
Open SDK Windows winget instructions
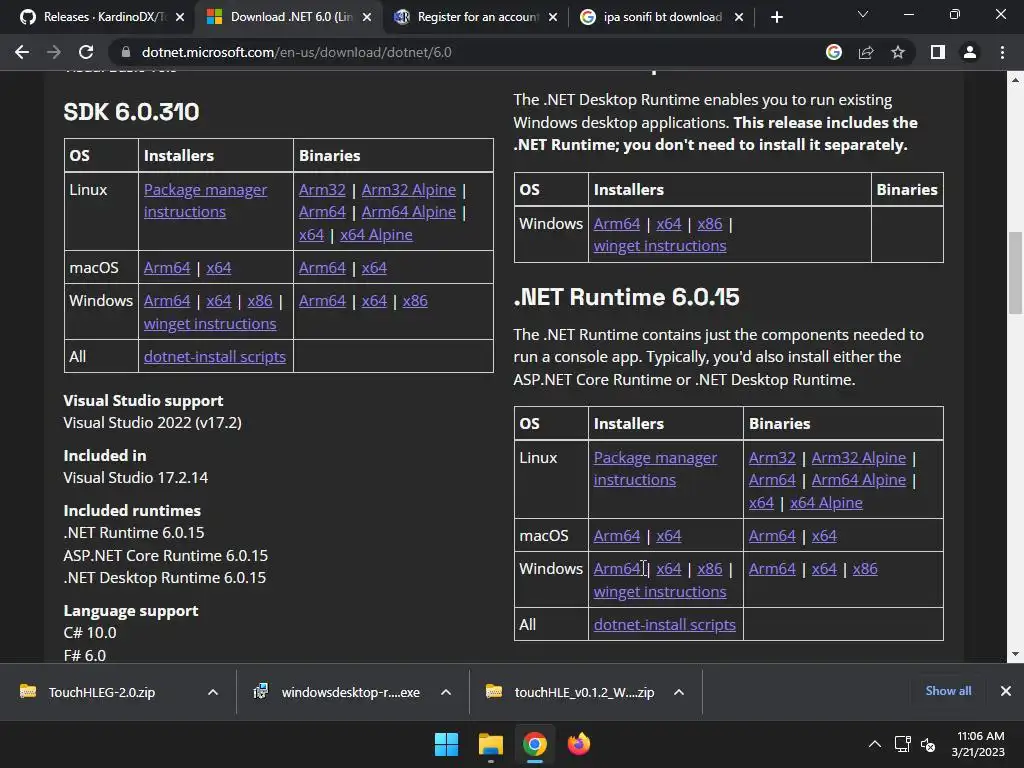click(x=210, y=324)
